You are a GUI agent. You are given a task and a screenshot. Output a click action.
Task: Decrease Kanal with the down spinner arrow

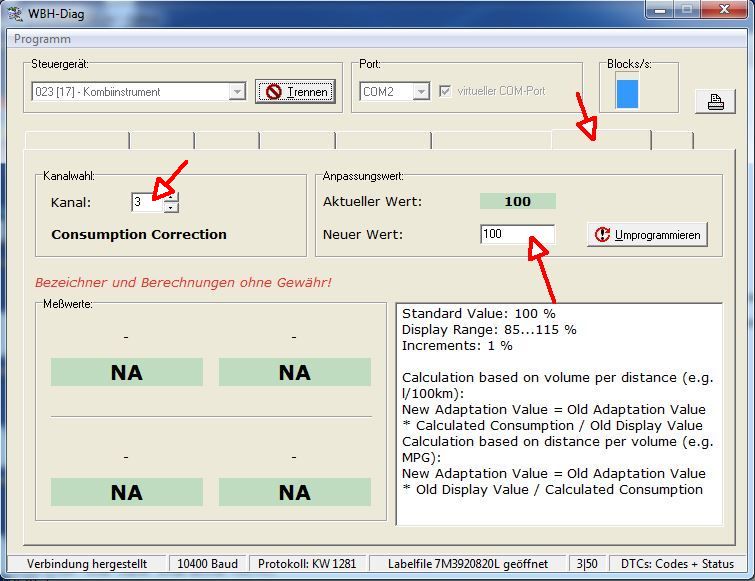click(171, 207)
